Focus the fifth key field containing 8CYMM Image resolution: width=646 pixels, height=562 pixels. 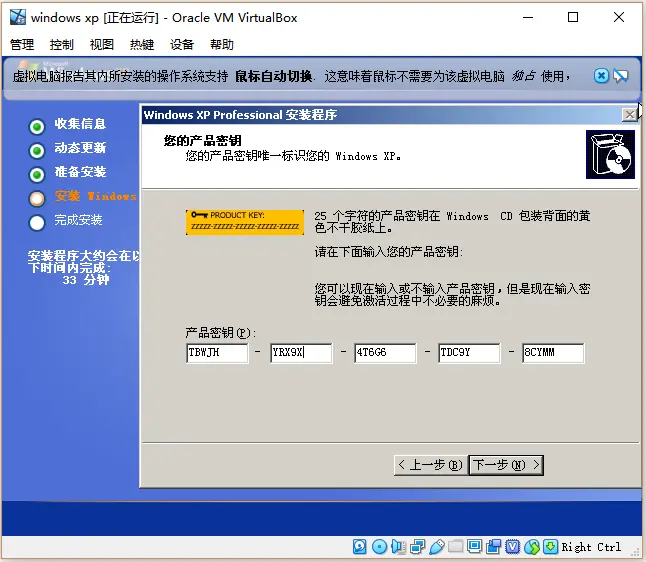pyautogui.click(x=553, y=353)
